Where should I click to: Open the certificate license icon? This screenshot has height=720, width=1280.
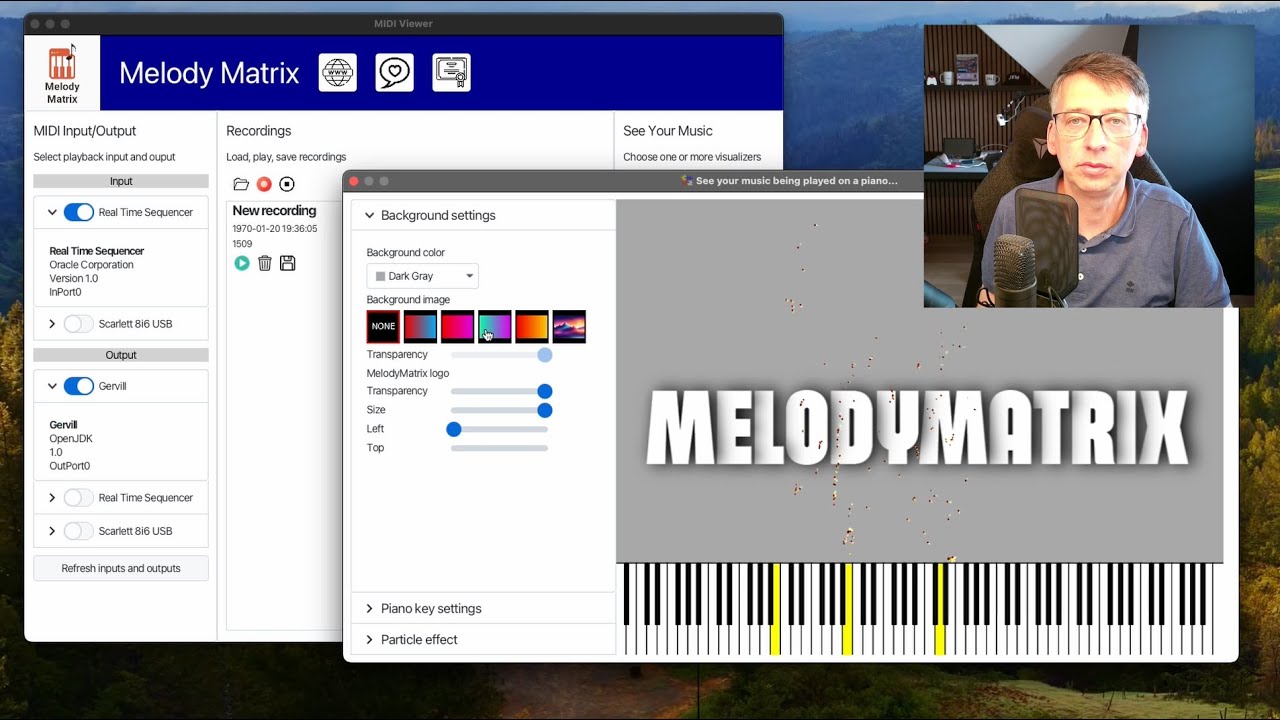(452, 73)
